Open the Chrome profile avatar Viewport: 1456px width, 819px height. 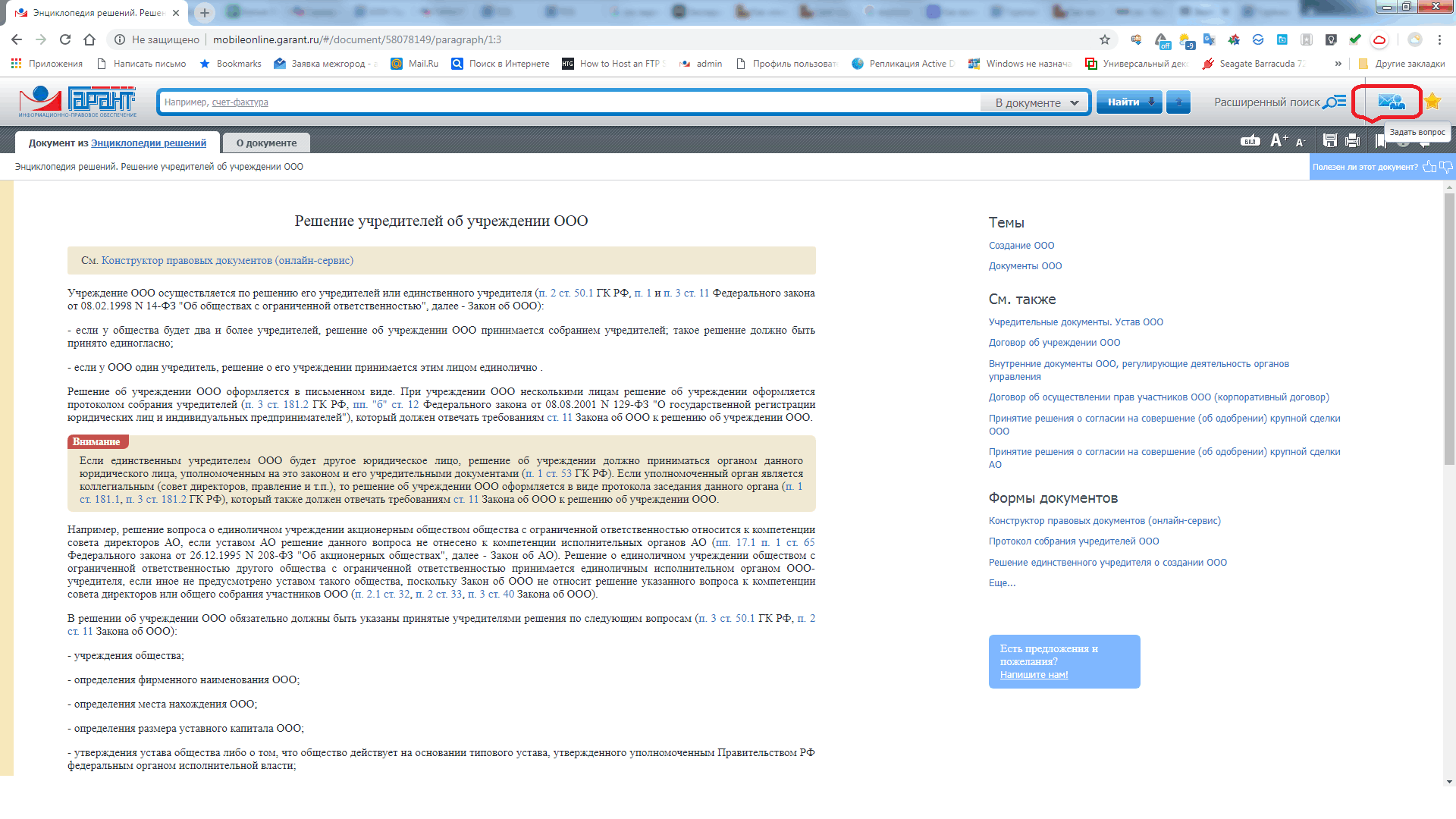point(1415,39)
